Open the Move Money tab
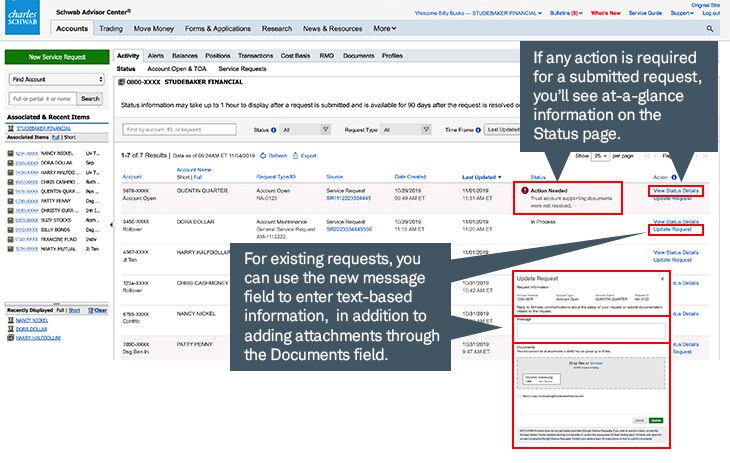730x463 pixels. [154, 28]
